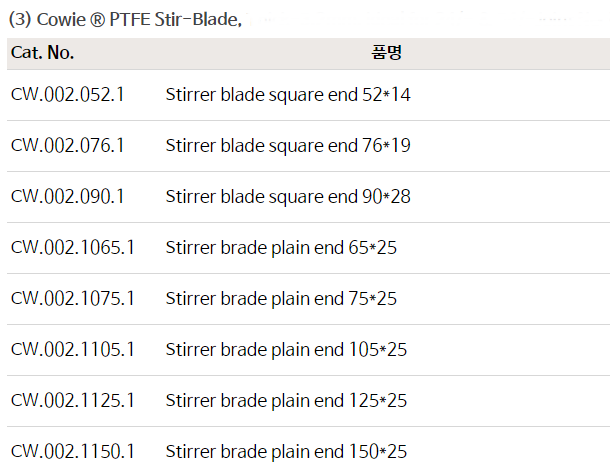Select Stirrer blade square end 76*19

pos(288,146)
